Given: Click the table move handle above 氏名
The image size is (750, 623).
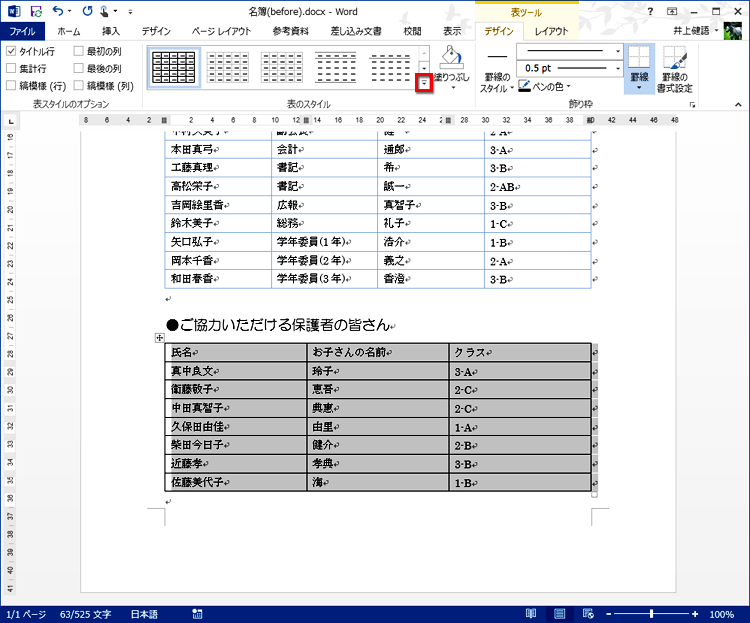Looking at the screenshot, I should 160,338.
